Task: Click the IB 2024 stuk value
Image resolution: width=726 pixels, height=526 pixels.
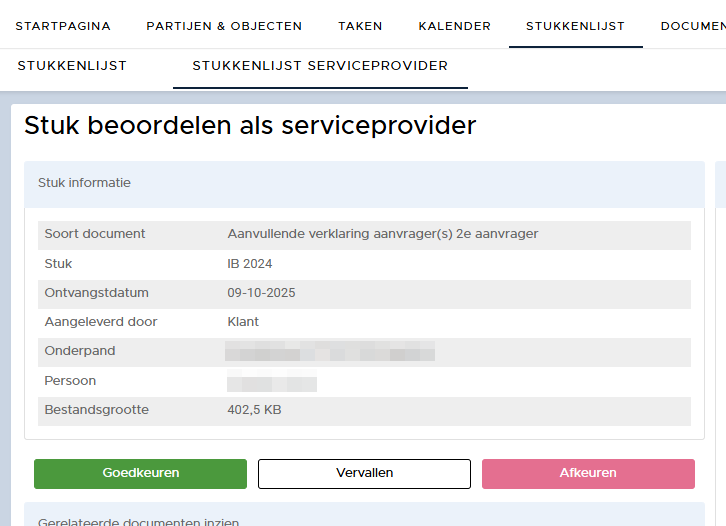Action: click(250, 264)
